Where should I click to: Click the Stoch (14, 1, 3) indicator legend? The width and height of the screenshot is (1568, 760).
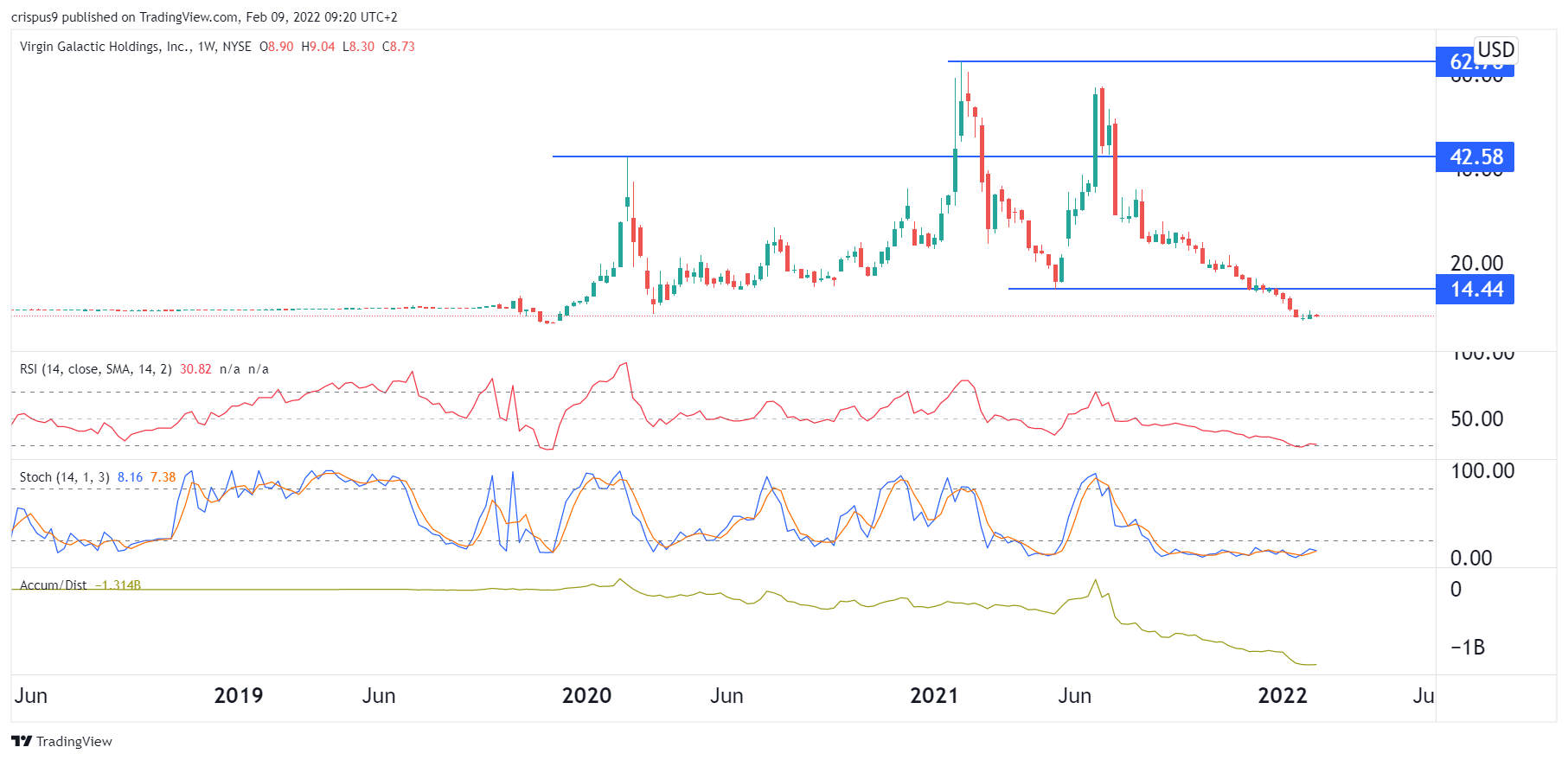65,477
